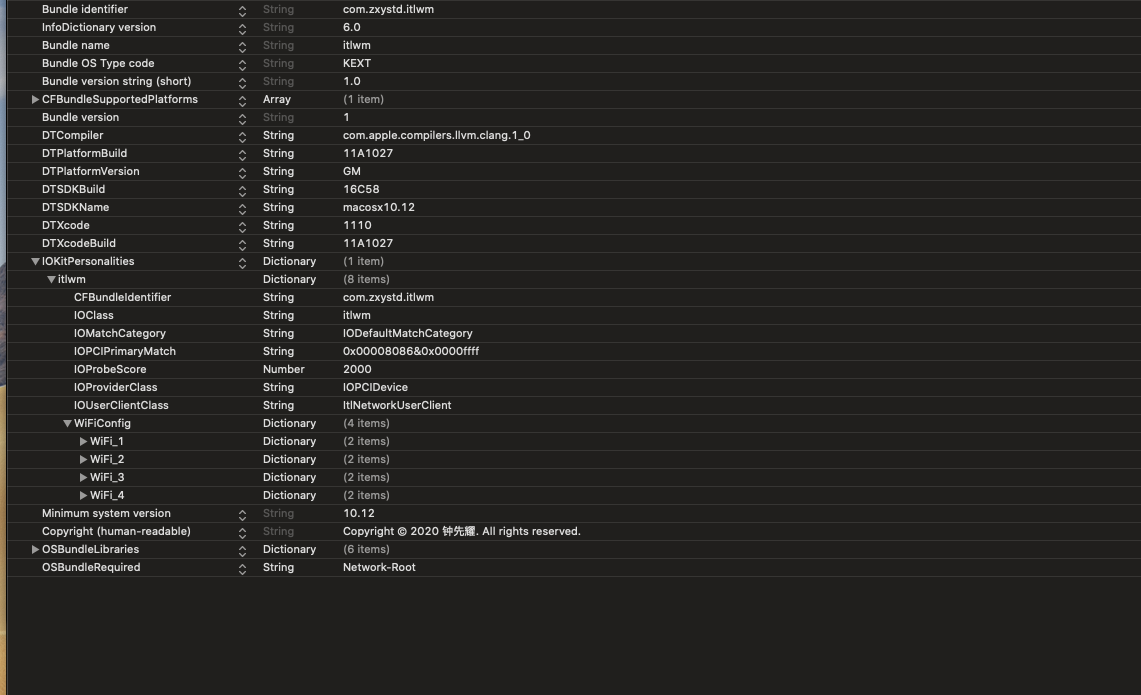Expand the CFBundleSupportedPlatforms array row
1141x695 pixels.
point(35,99)
